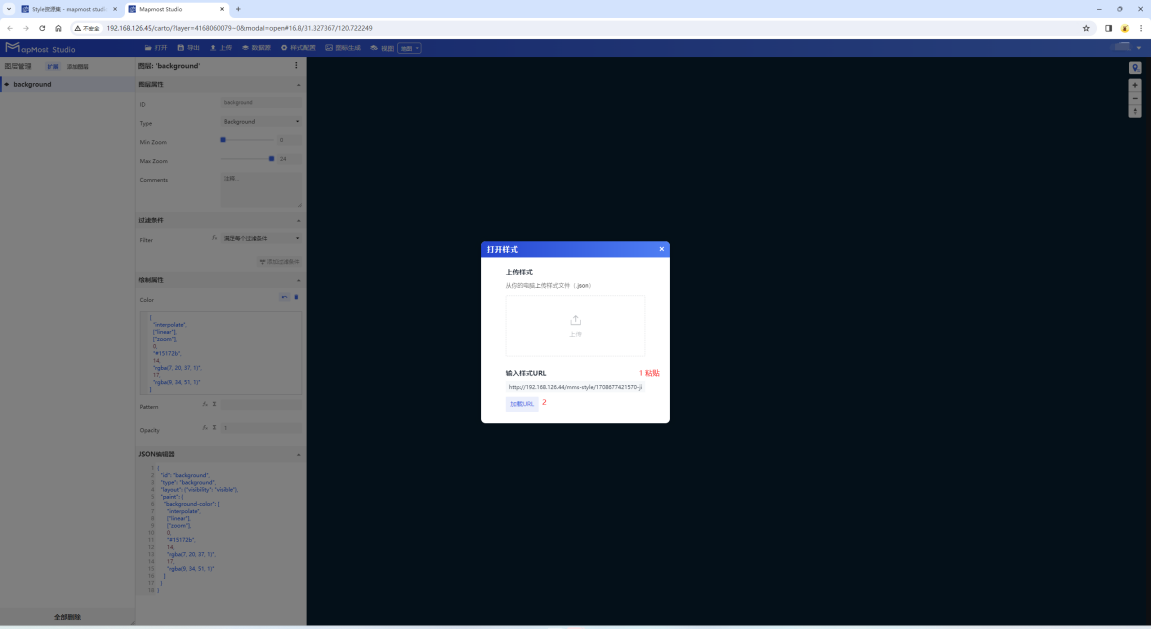Open the browser three-dot menu
Image resolution: width=1151 pixels, height=629 pixels.
tap(1141, 29)
